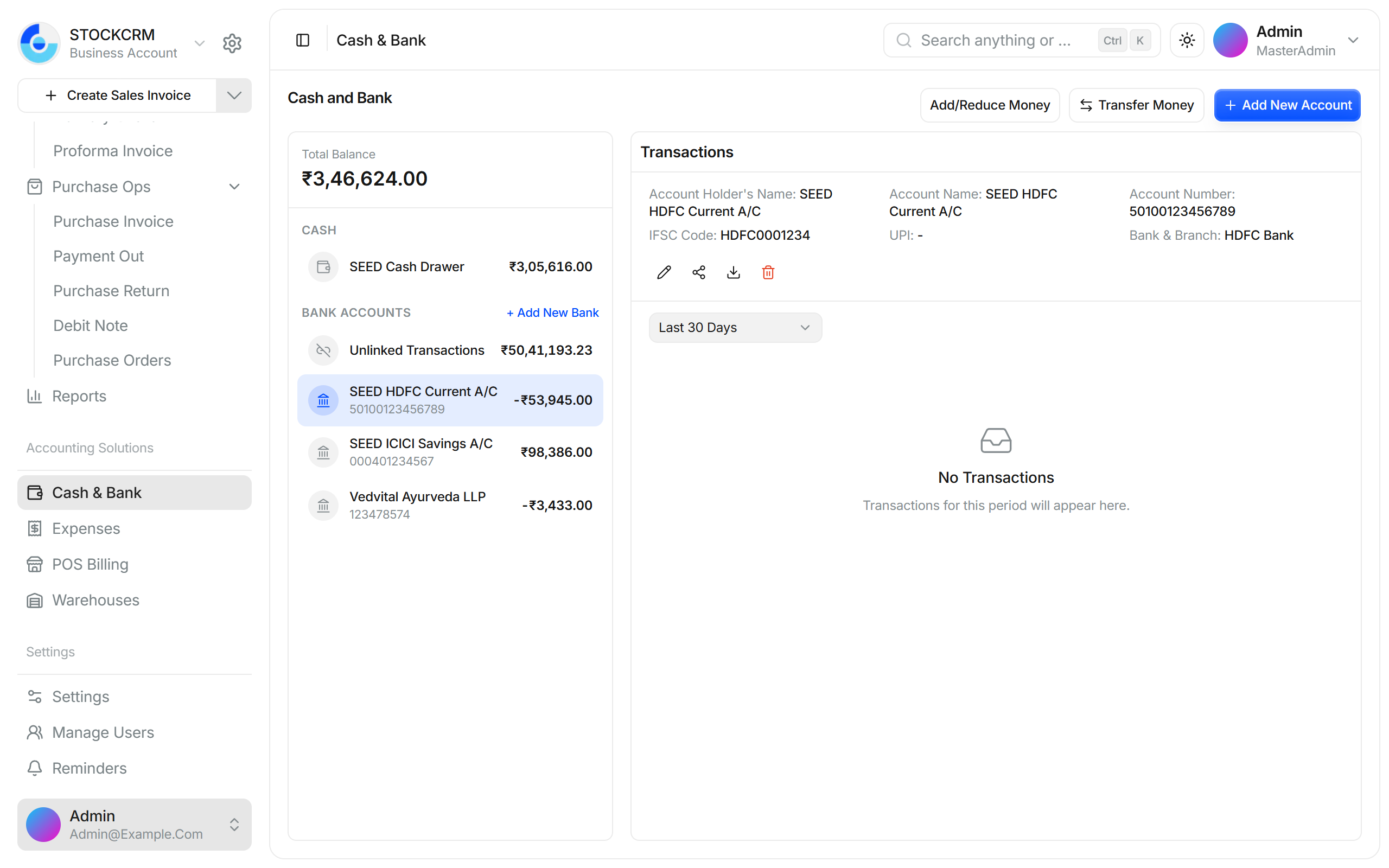Toggle the sidebar panel icon
This screenshot has height=868, width=1389.
coord(302,40)
